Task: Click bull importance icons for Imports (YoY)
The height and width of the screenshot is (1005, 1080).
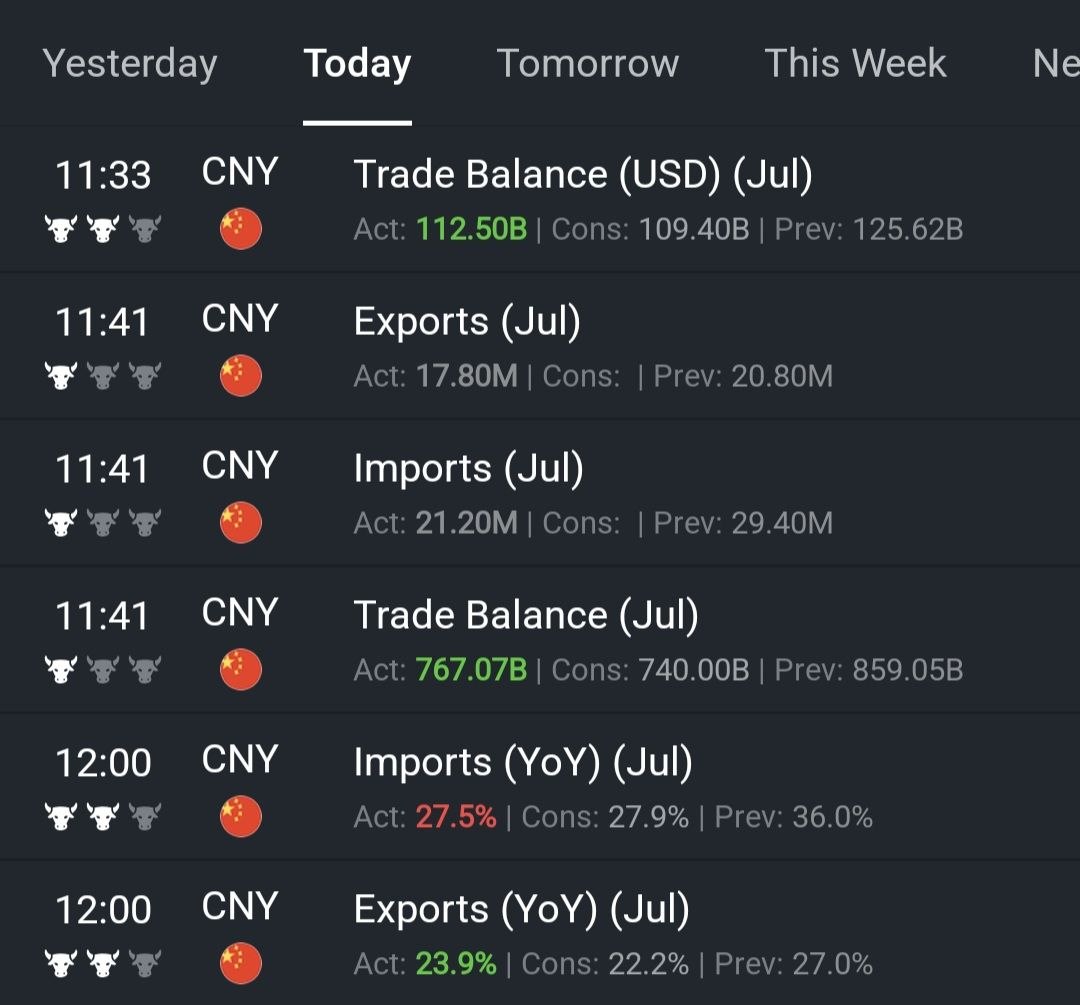Action: click(103, 816)
